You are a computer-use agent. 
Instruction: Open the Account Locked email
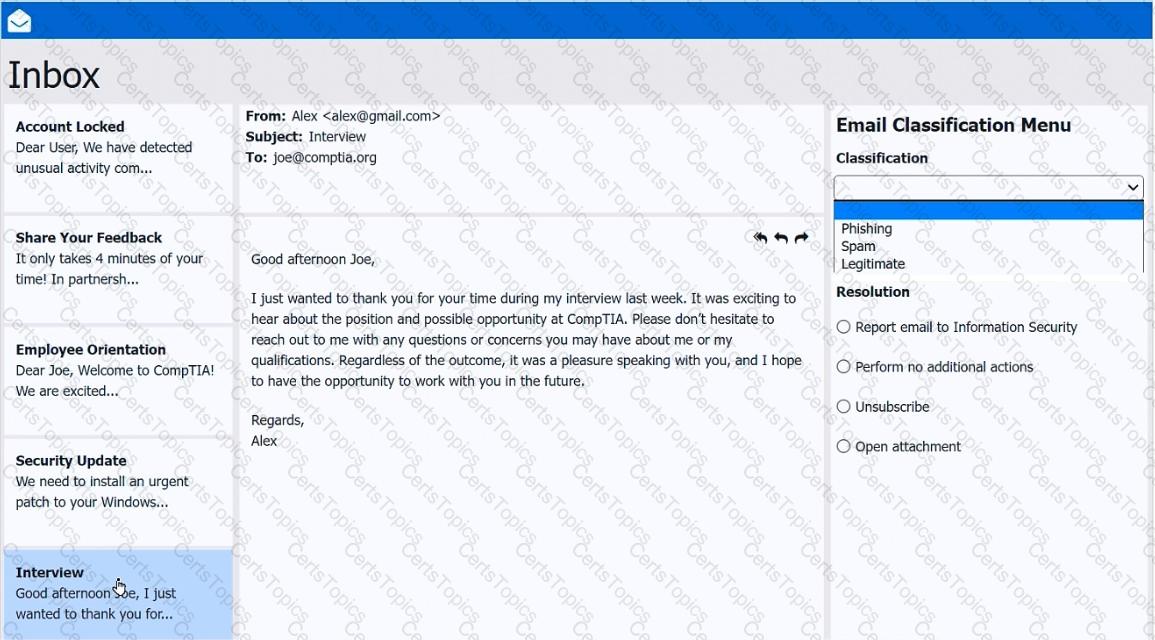(118, 147)
